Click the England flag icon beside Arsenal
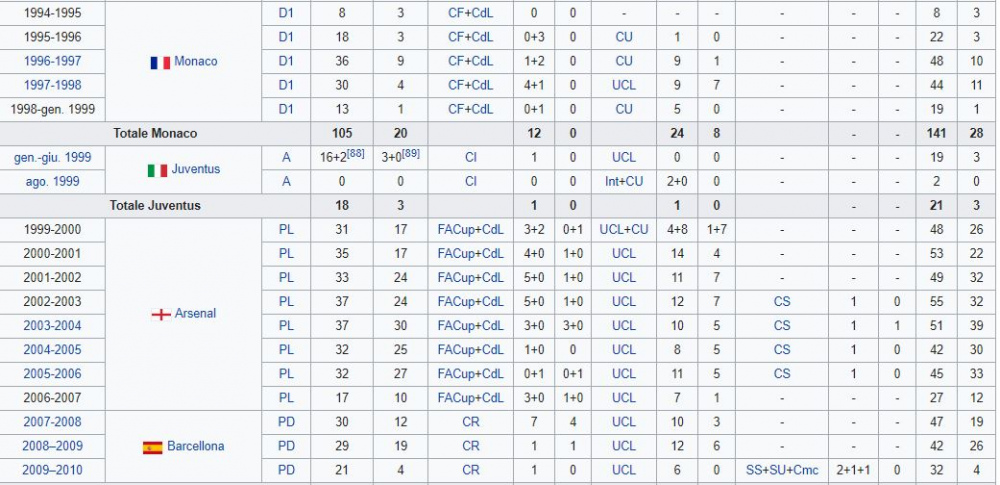Screen dimensions: 1000x485 tap(161, 314)
